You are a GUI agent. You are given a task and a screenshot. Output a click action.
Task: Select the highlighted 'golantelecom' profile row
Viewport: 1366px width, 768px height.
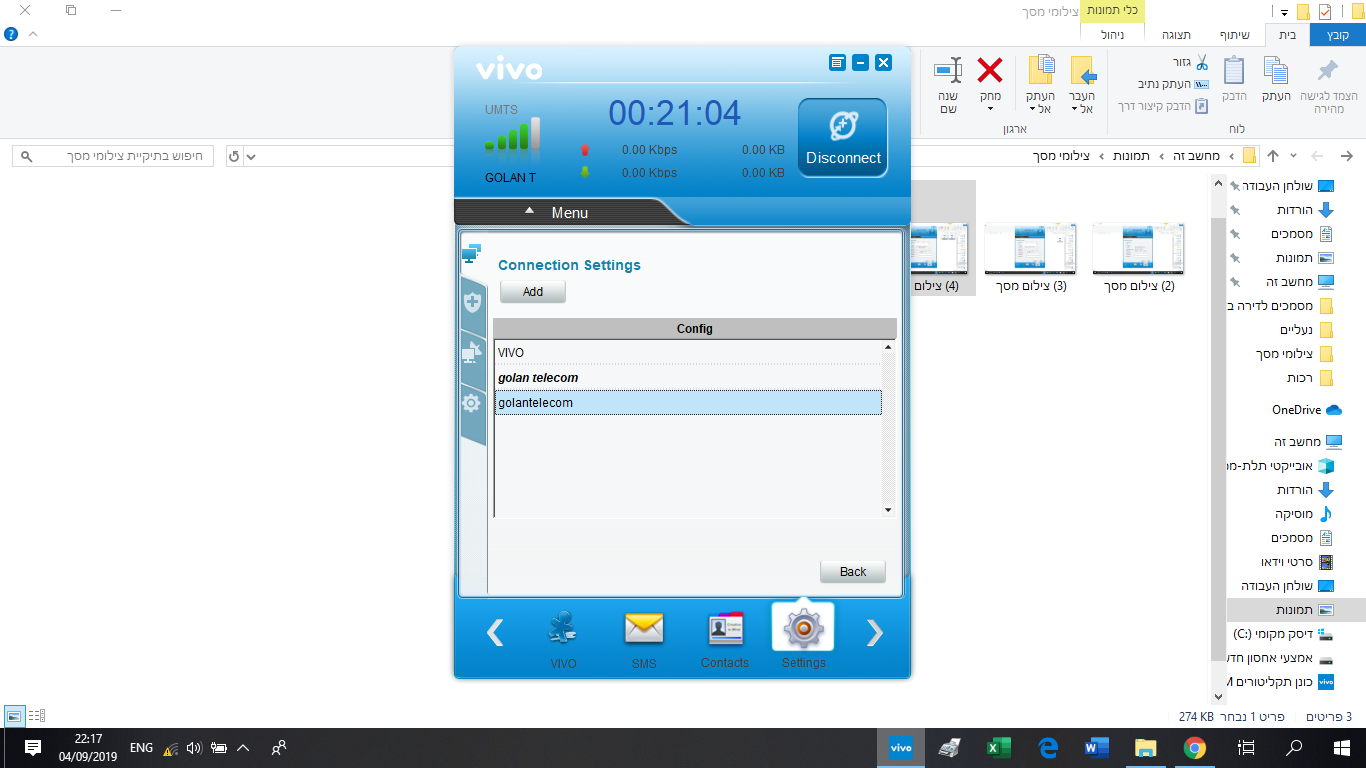click(688, 402)
